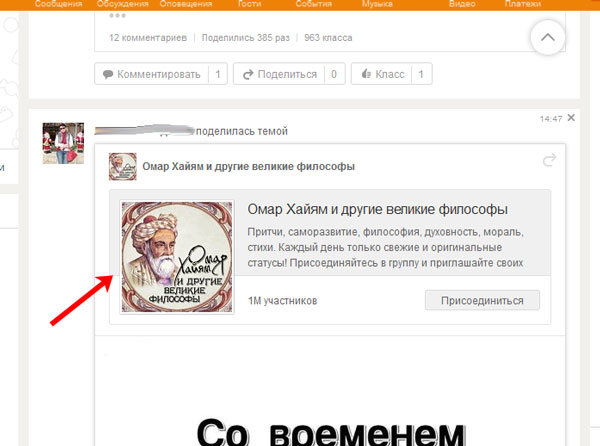Open the "12 комментариев" link
The image size is (600, 446).
click(x=146, y=39)
